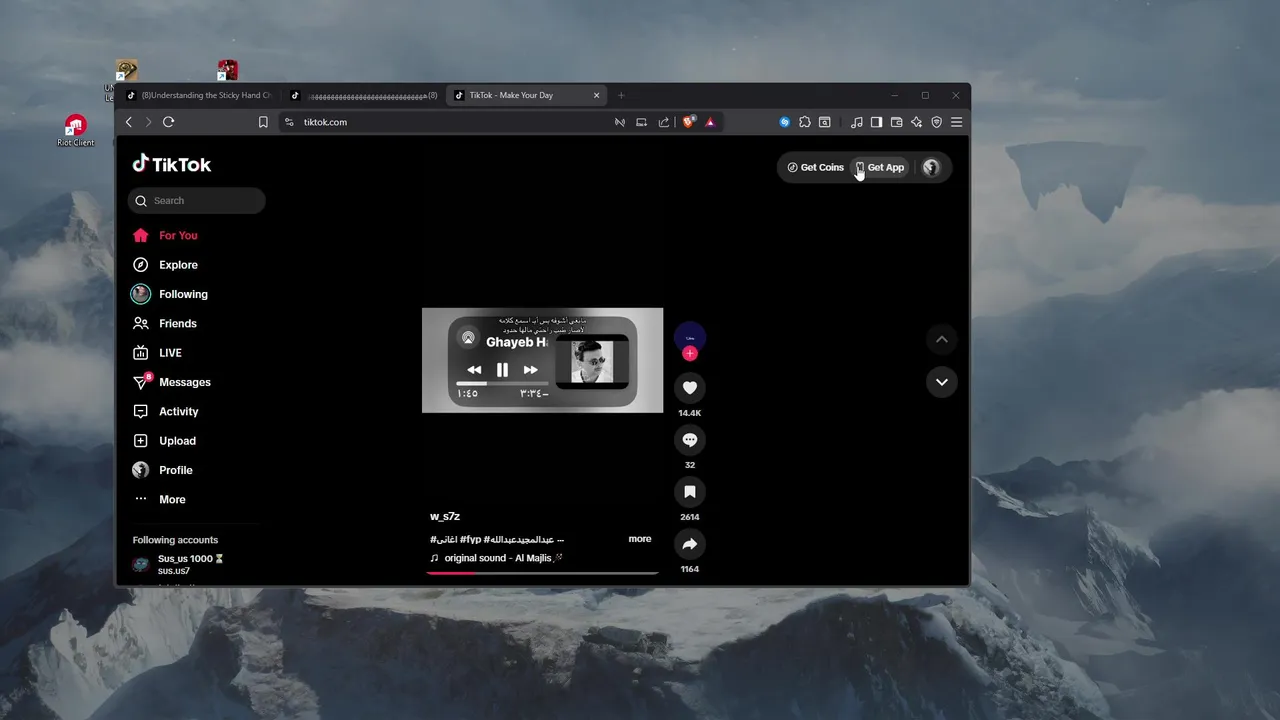Go to Profile in the sidebar
1280x720 pixels.
click(162, 470)
